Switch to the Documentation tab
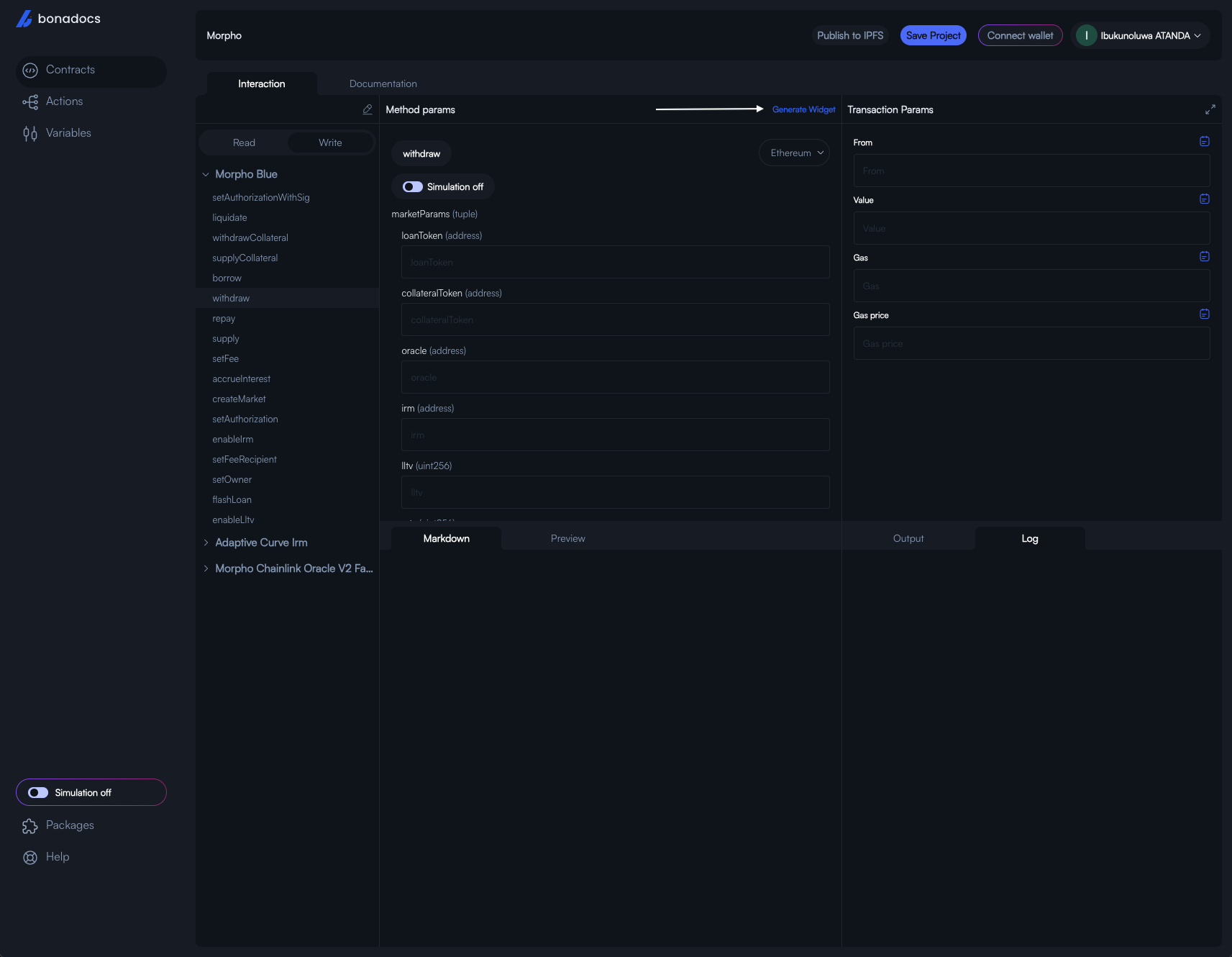 tap(383, 83)
